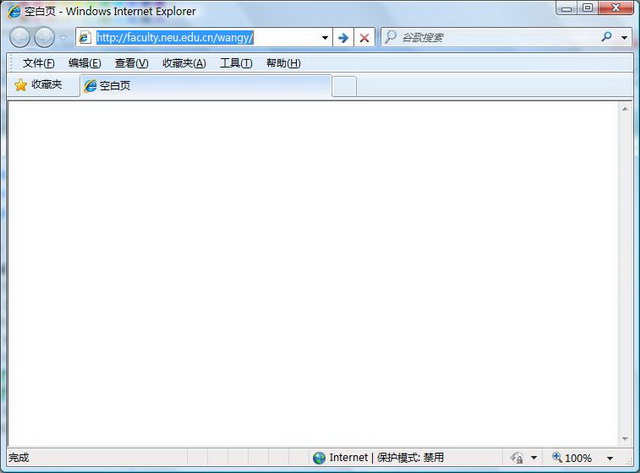Open the 文件(F) menu
This screenshot has height=473, width=640.
coord(39,63)
